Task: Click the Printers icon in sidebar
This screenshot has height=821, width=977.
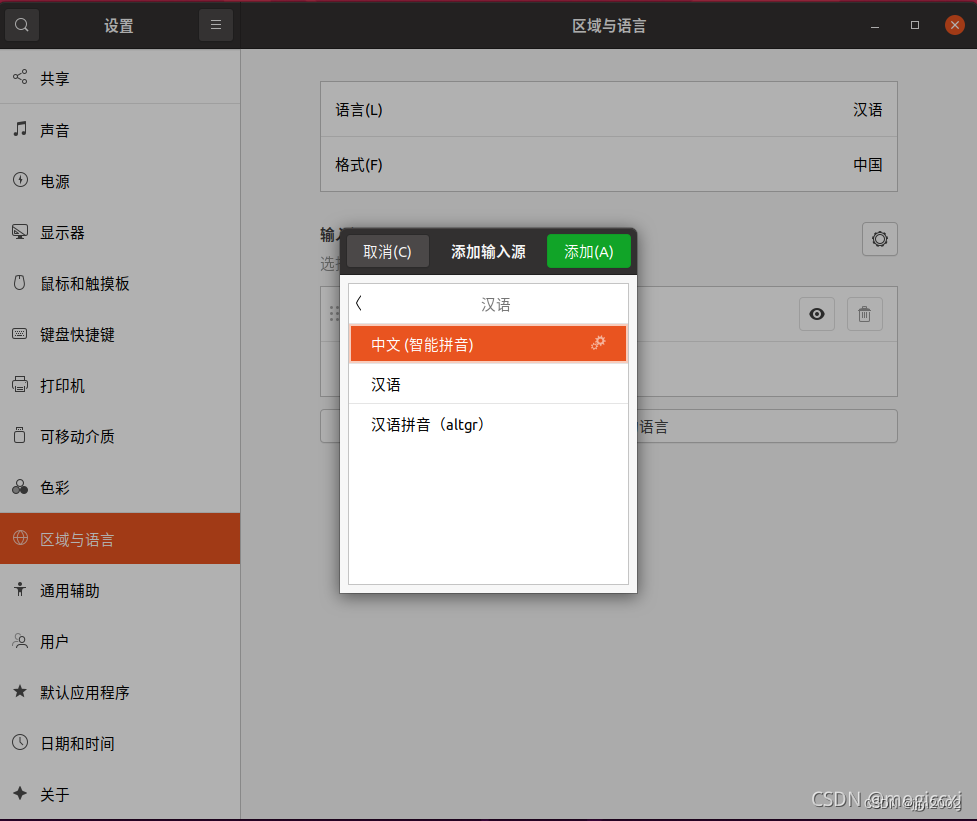Action: tap(20, 384)
